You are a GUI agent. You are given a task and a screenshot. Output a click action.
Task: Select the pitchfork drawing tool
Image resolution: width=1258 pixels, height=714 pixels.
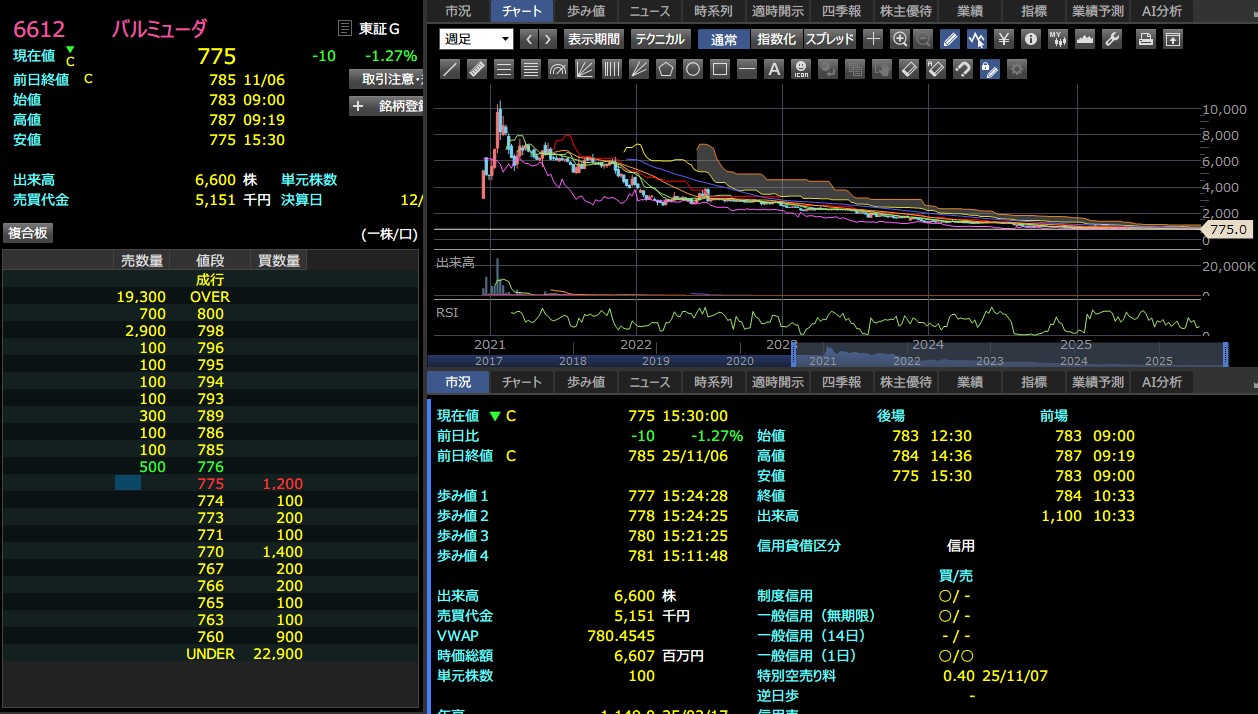(639, 69)
